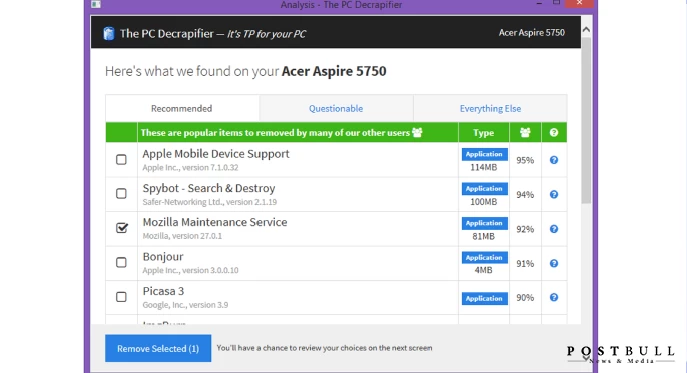This screenshot has width=687, height=373.
Task: Click 'Apple Inc., version 7.1.0.32' text
Action: pyautogui.click(x=190, y=167)
